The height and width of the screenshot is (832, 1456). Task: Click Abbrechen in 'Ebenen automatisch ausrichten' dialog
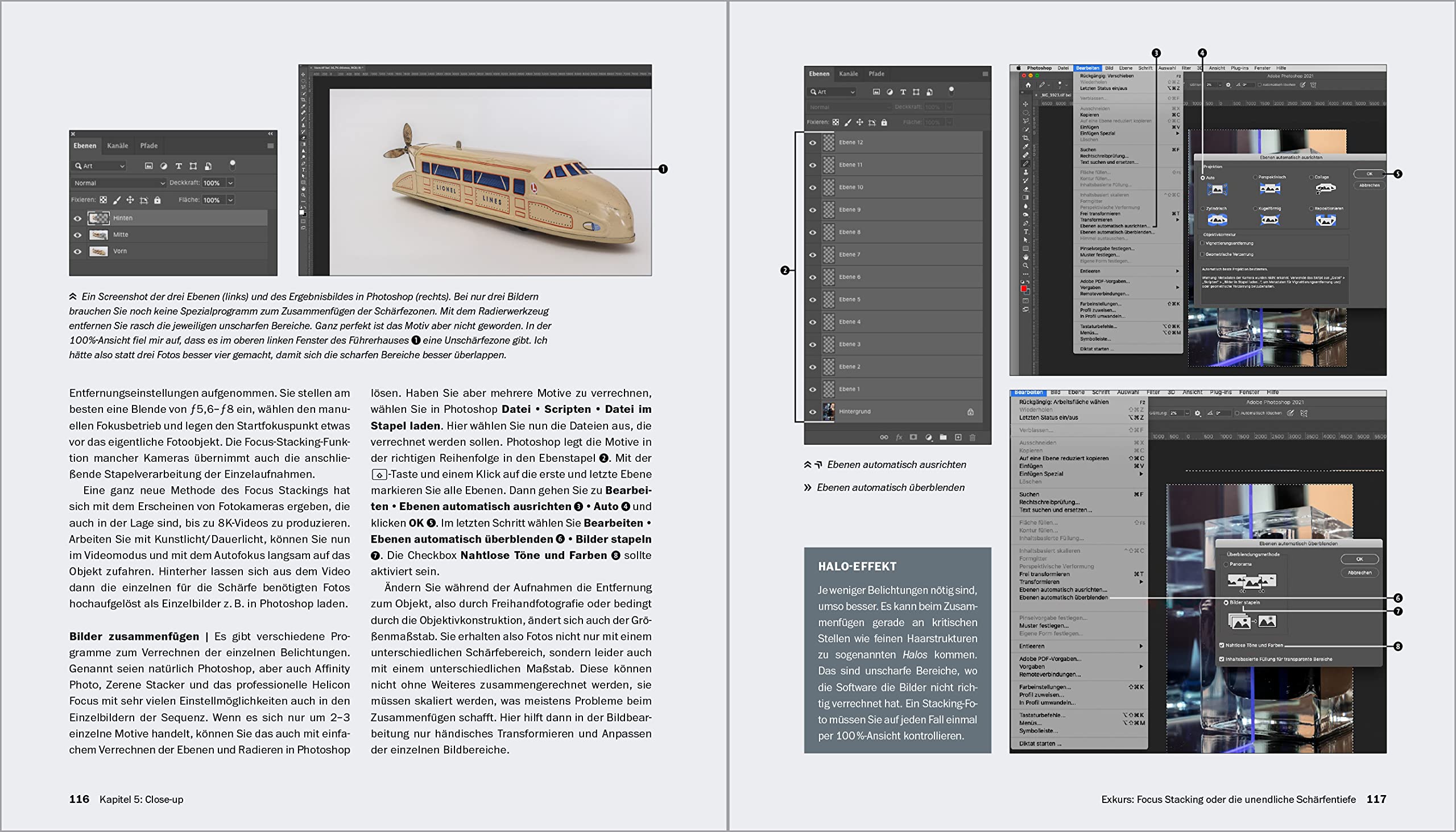point(1369,185)
